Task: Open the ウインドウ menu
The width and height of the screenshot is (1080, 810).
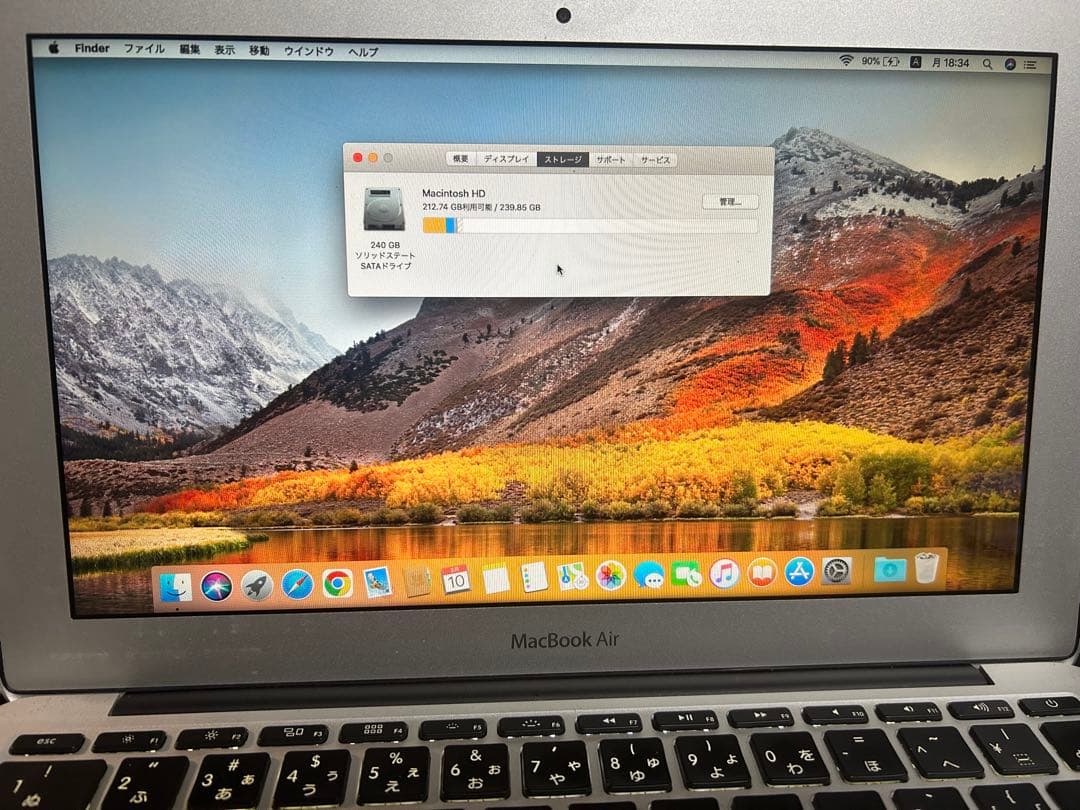Action: pyautogui.click(x=309, y=51)
